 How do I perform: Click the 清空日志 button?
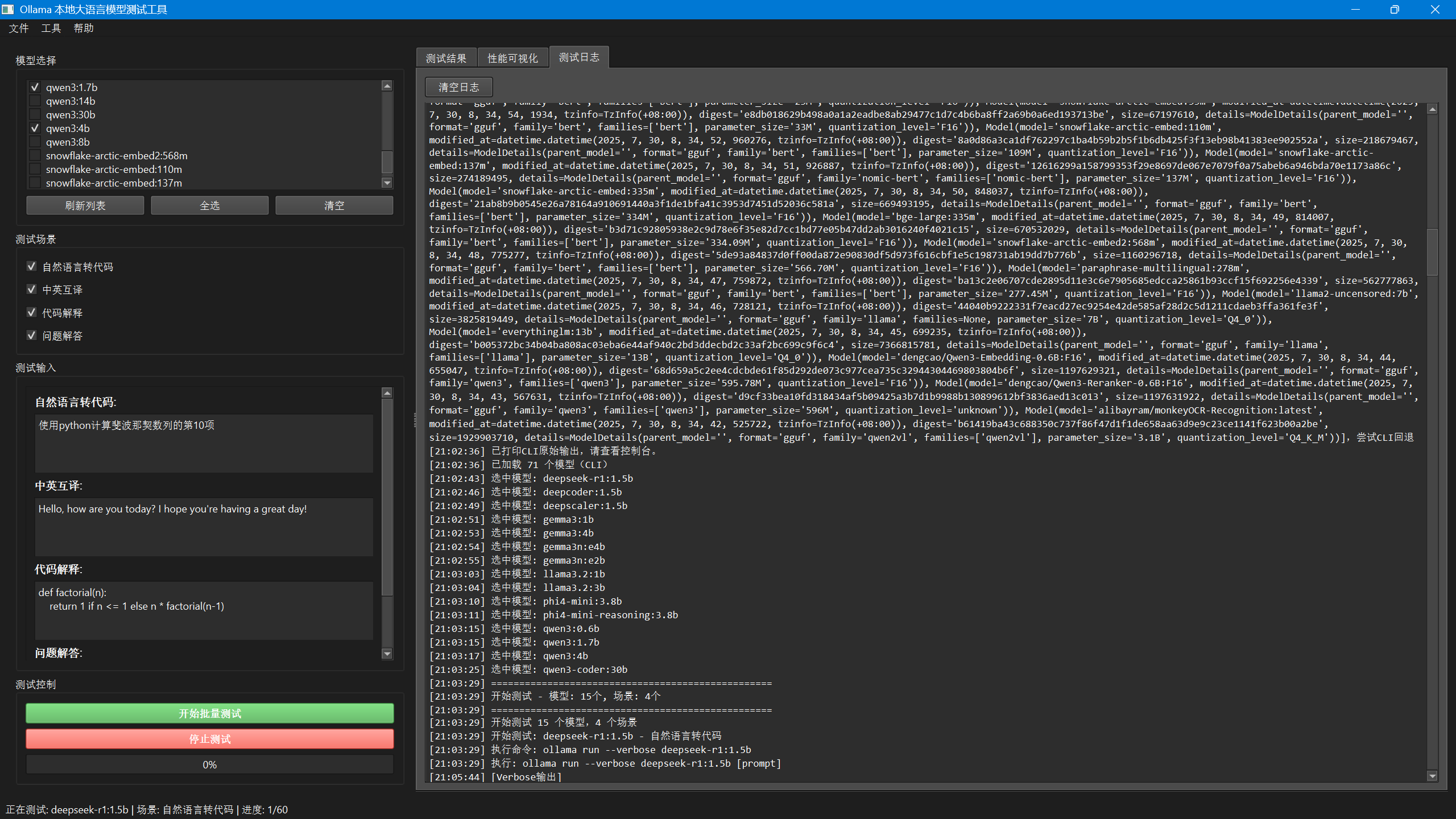click(458, 87)
